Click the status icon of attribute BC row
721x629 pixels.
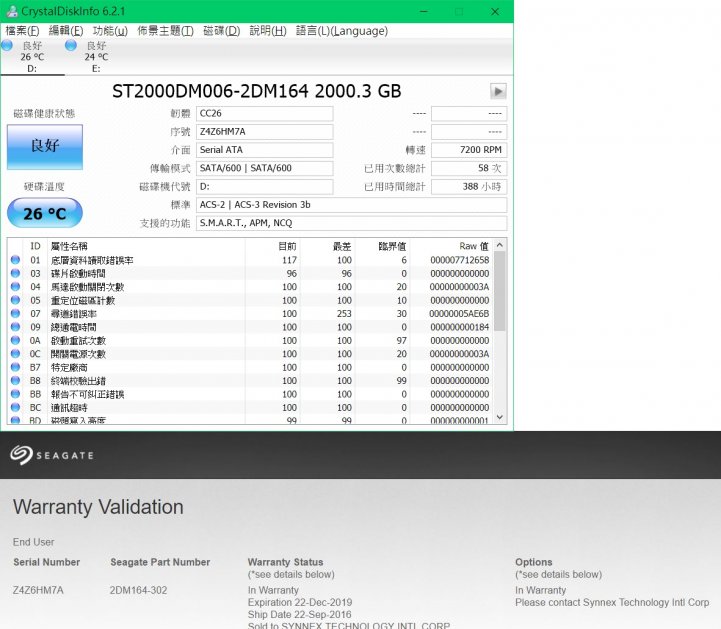(x=15, y=407)
